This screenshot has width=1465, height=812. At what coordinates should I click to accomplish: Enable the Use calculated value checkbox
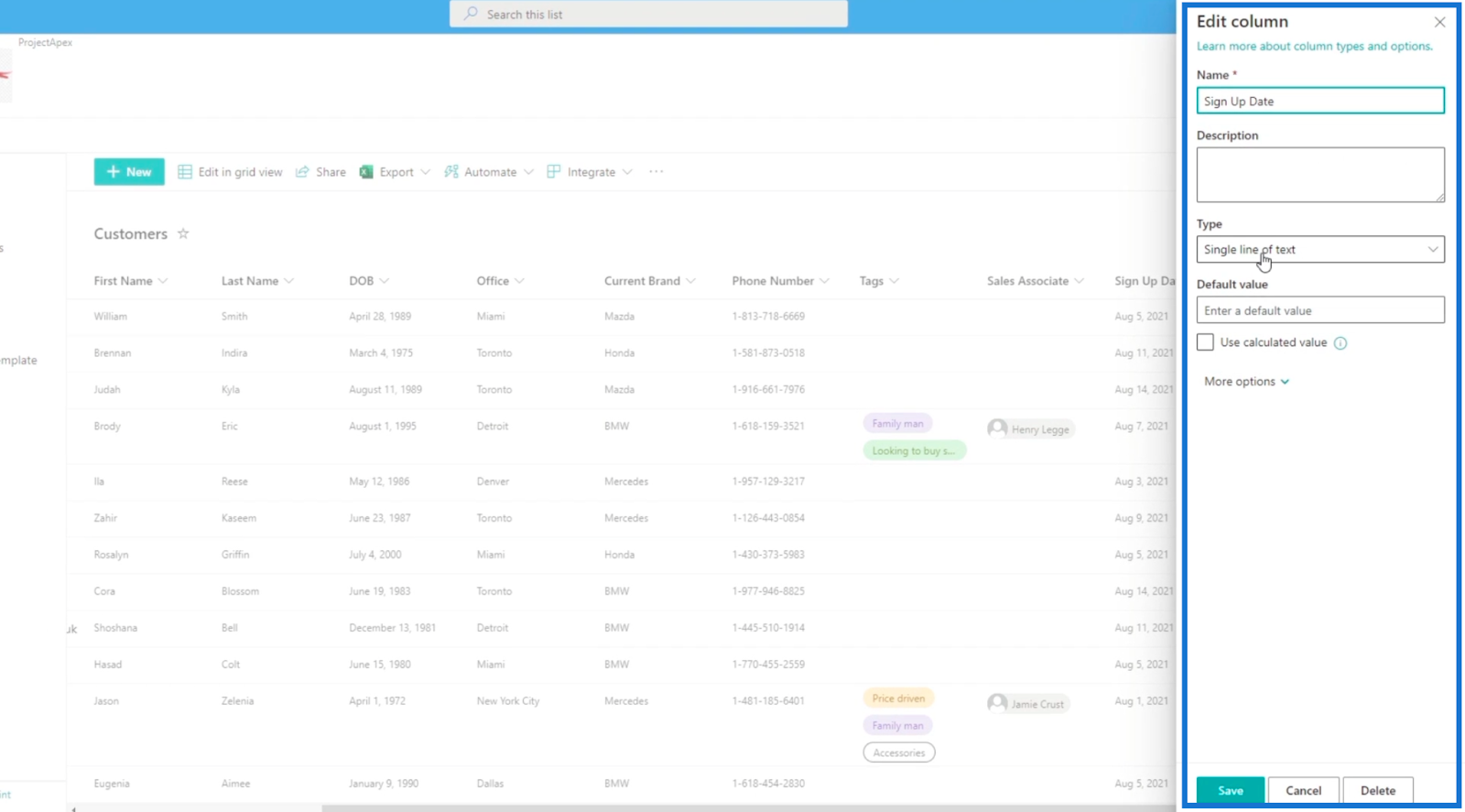click(1205, 342)
